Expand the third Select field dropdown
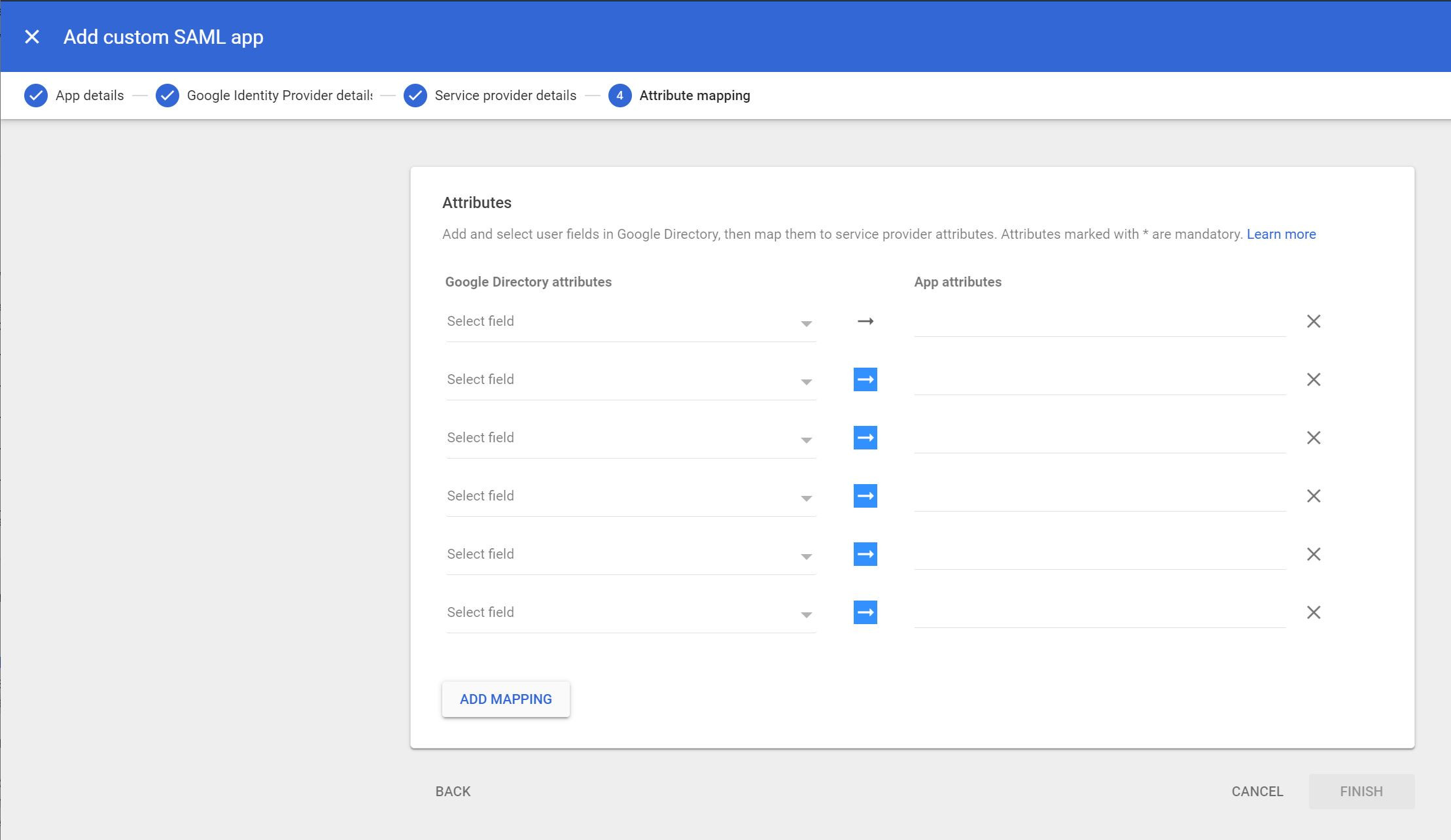Viewport: 1451px width, 840px height. [630, 438]
